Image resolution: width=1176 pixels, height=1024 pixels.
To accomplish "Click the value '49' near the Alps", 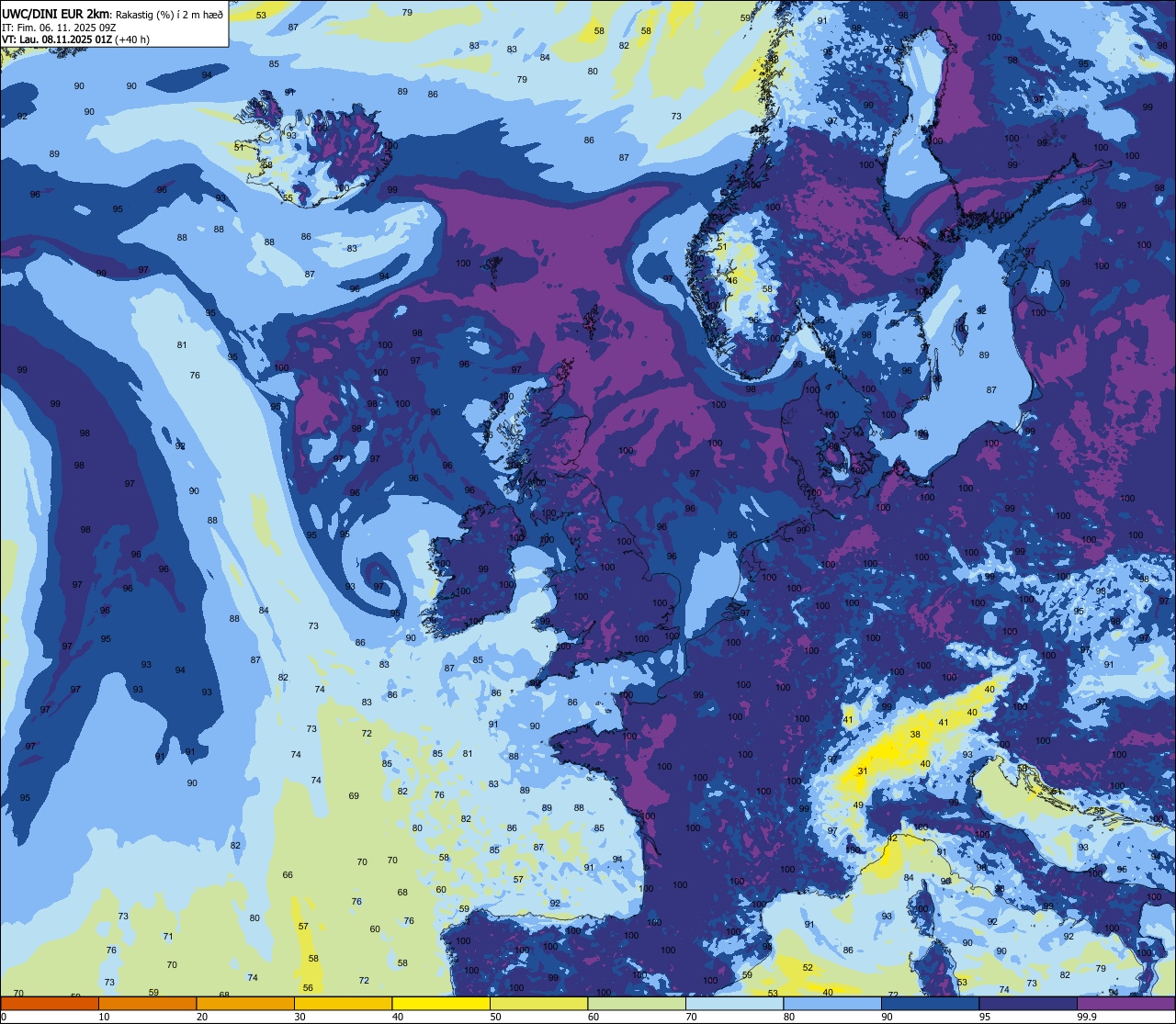I will click(x=858, y=805).
